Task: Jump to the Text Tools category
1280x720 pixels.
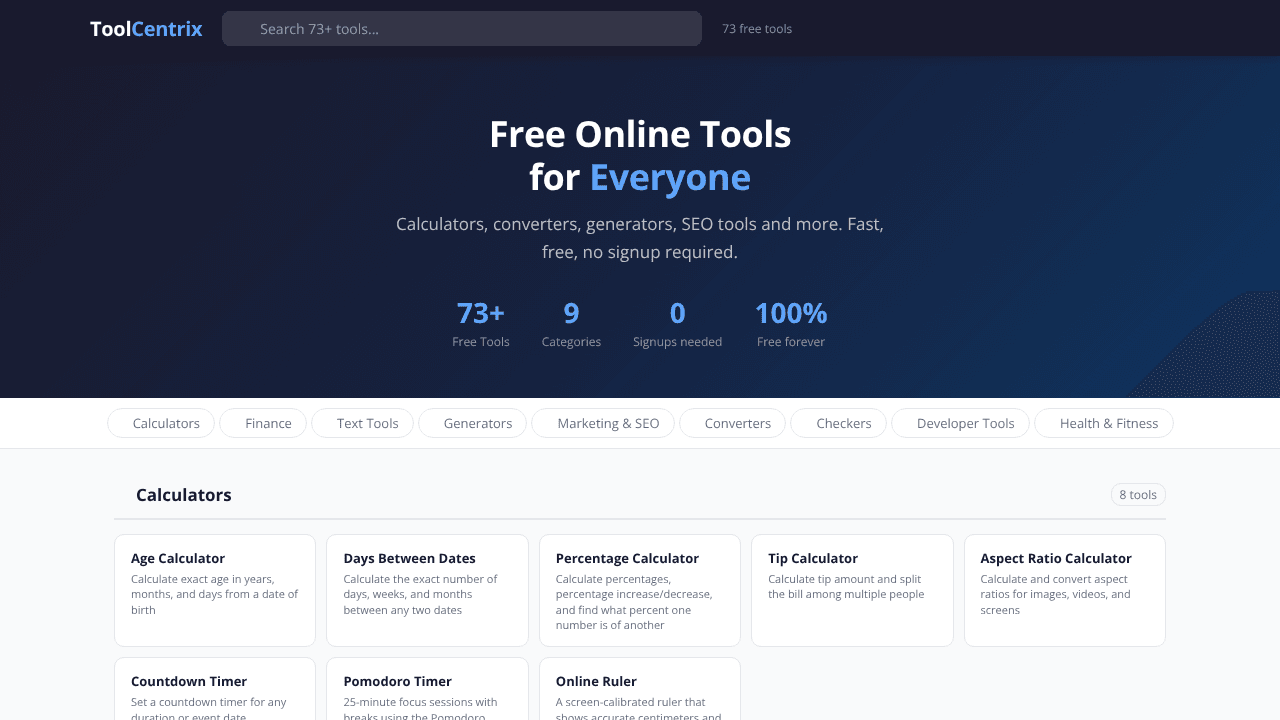Action: tap(362, 423)
